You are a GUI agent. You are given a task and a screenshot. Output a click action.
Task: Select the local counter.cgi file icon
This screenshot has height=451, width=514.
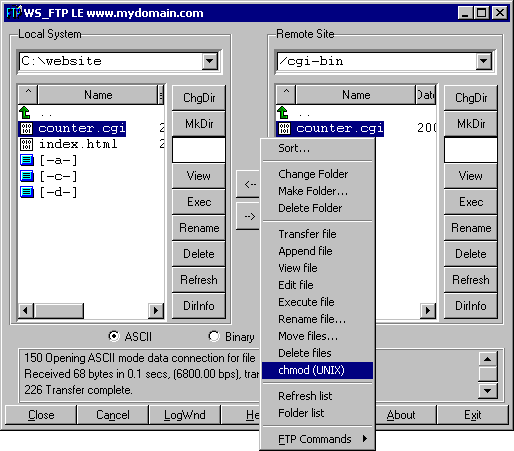(26, 128)
